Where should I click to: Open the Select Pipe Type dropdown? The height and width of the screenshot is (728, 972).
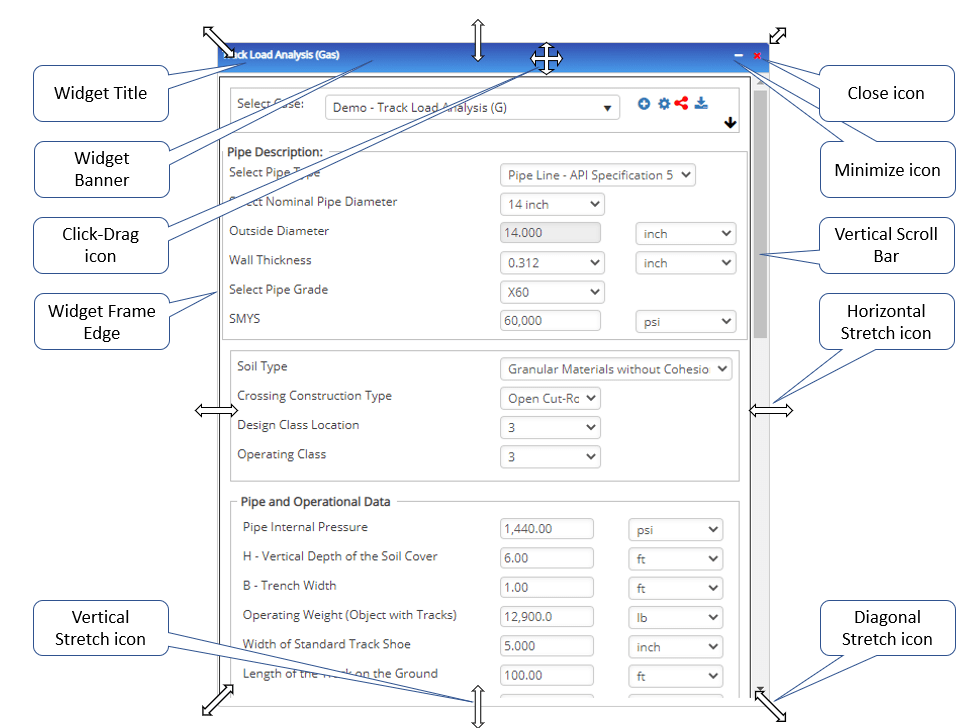[598, 175]
